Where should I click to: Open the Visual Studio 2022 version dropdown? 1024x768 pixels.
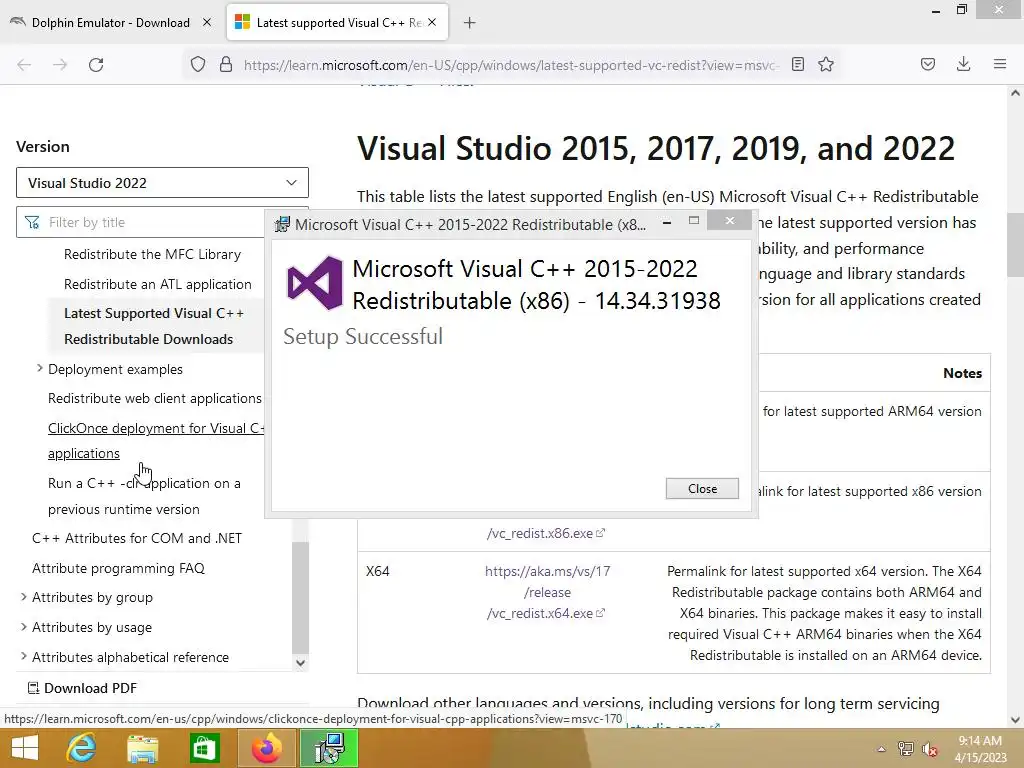(162, 183)
